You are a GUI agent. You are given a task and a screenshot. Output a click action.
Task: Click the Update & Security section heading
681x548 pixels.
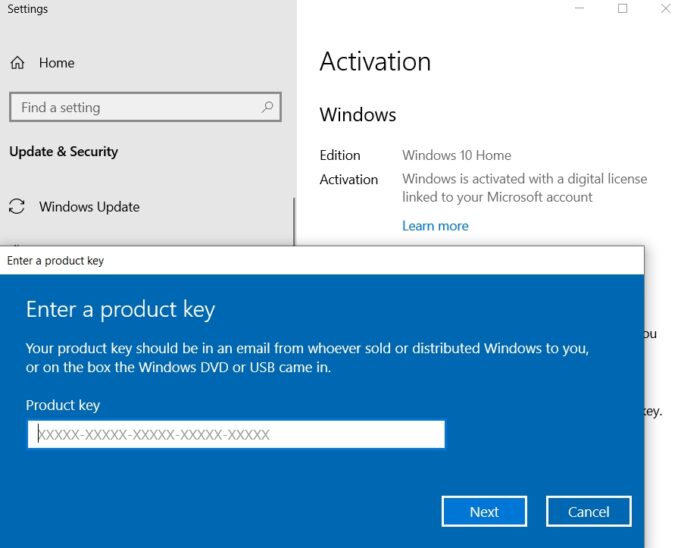(63, 152)
